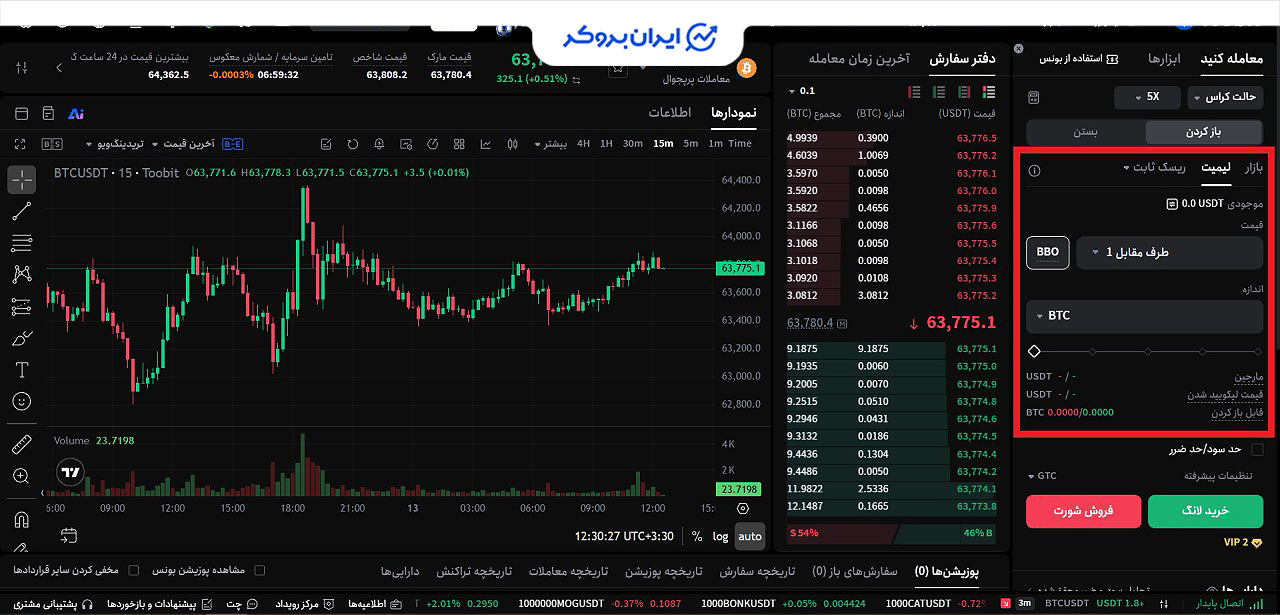1280x615 pixels.
Task: Toggle the log scale button
Action: (721, 536)
